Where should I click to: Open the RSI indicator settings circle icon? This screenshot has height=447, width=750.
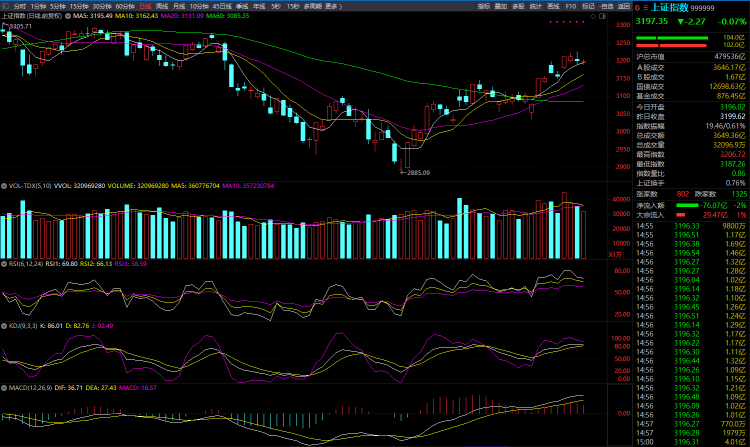tap(4, 236)
